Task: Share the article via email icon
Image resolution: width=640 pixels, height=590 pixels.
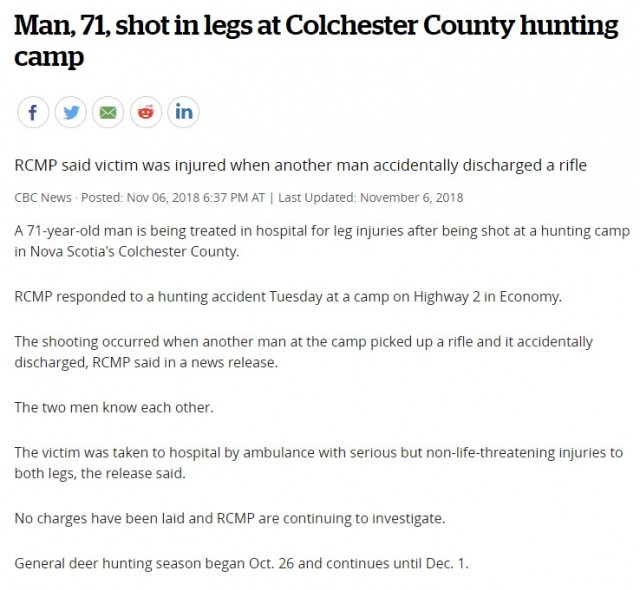Action: pos(108,112)
